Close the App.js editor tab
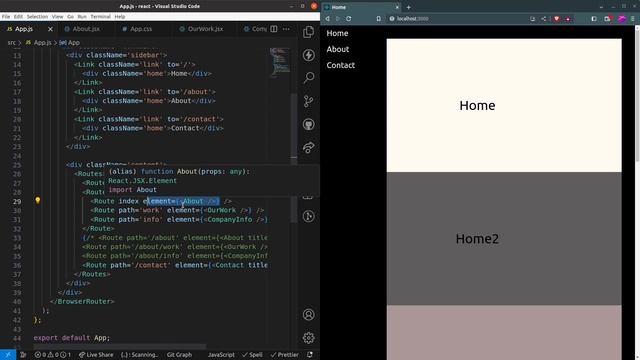Image resolution: width=640 pixels, height=360 pixels. [50, 29]
